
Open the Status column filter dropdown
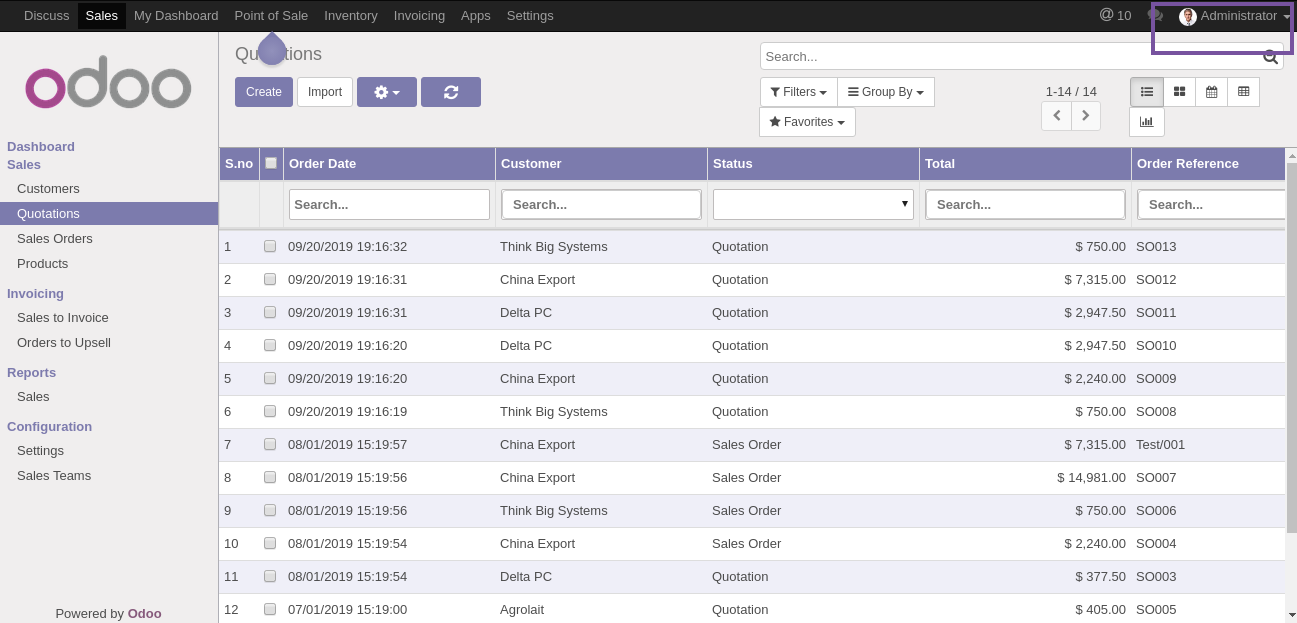tap(812, 204)
